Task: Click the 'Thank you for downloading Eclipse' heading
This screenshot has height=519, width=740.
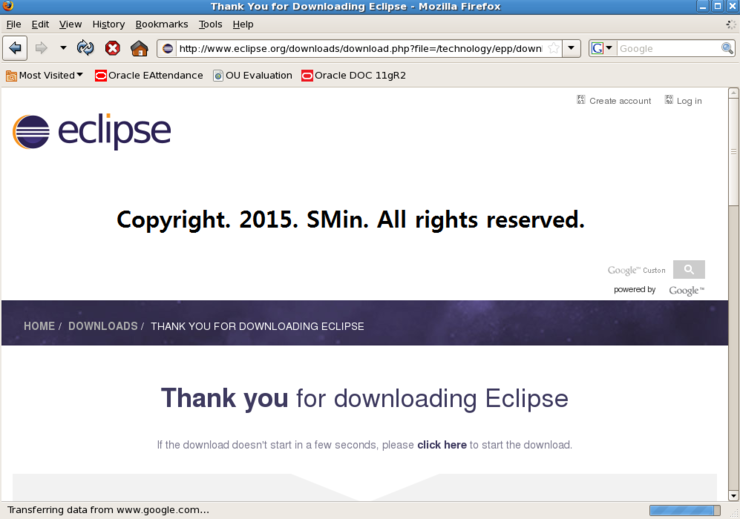Action: coord(364,398)
